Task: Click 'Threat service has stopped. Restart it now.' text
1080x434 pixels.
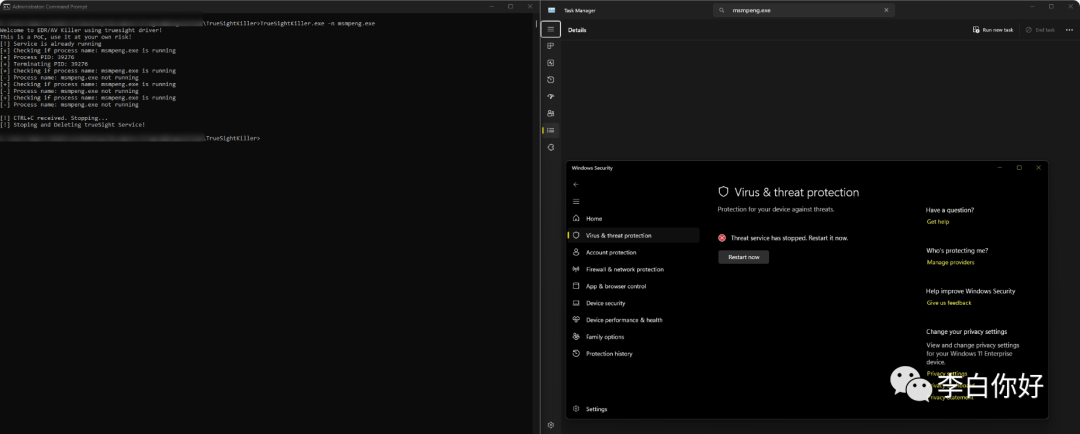Action: 789,238
